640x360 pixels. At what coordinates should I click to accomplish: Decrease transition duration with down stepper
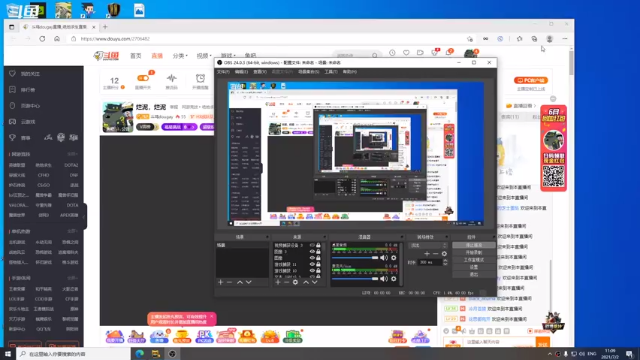[x=445, y=264]
